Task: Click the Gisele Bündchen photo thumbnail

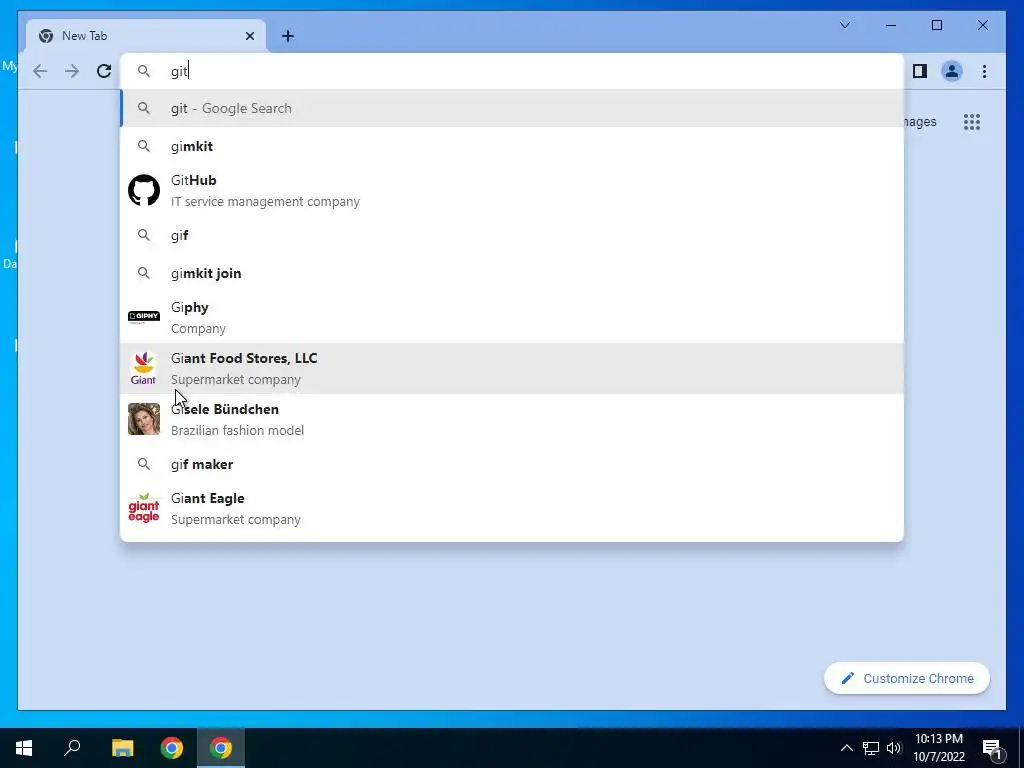Action: point(144,419)
